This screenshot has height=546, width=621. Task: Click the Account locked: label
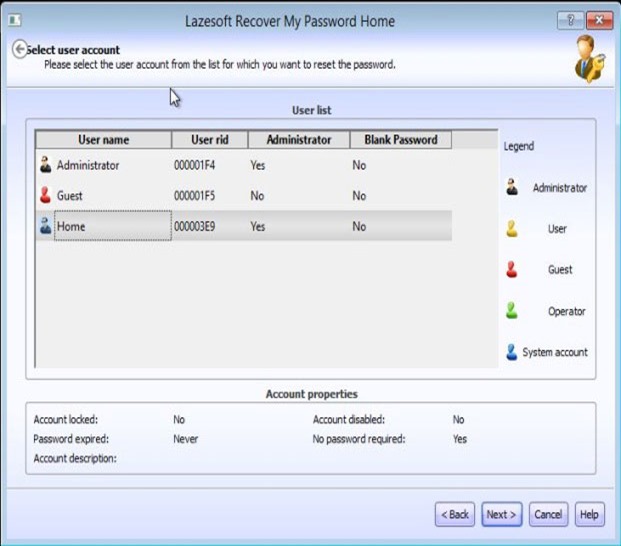66,419
